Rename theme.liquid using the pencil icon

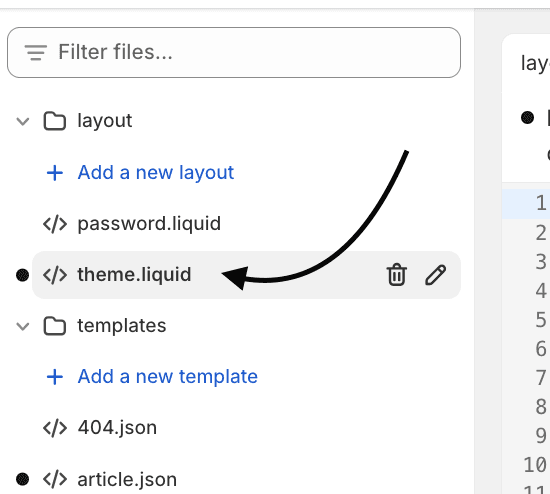tap(436, 275)
